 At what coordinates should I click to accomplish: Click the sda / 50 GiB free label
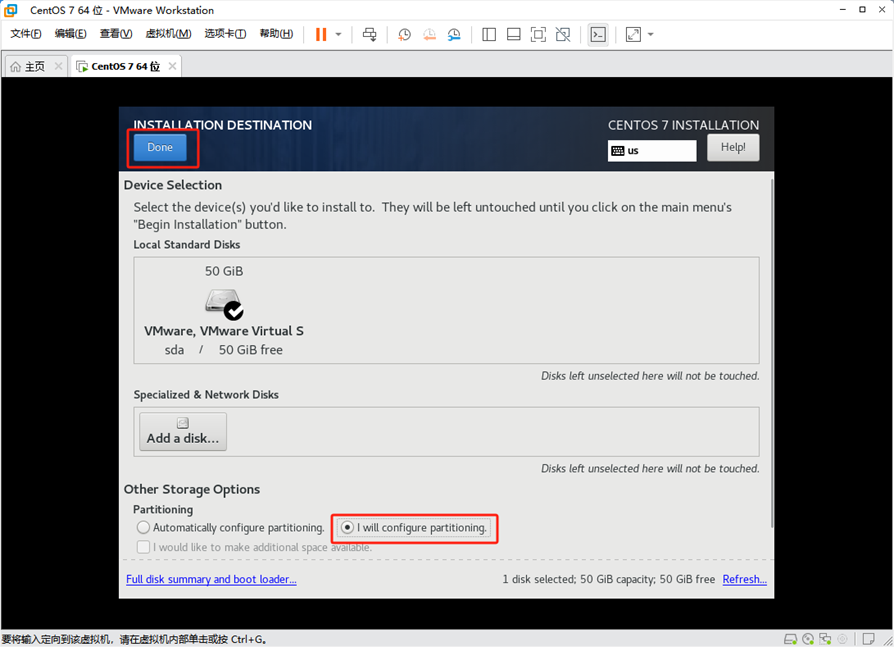[x=224, y=350]
